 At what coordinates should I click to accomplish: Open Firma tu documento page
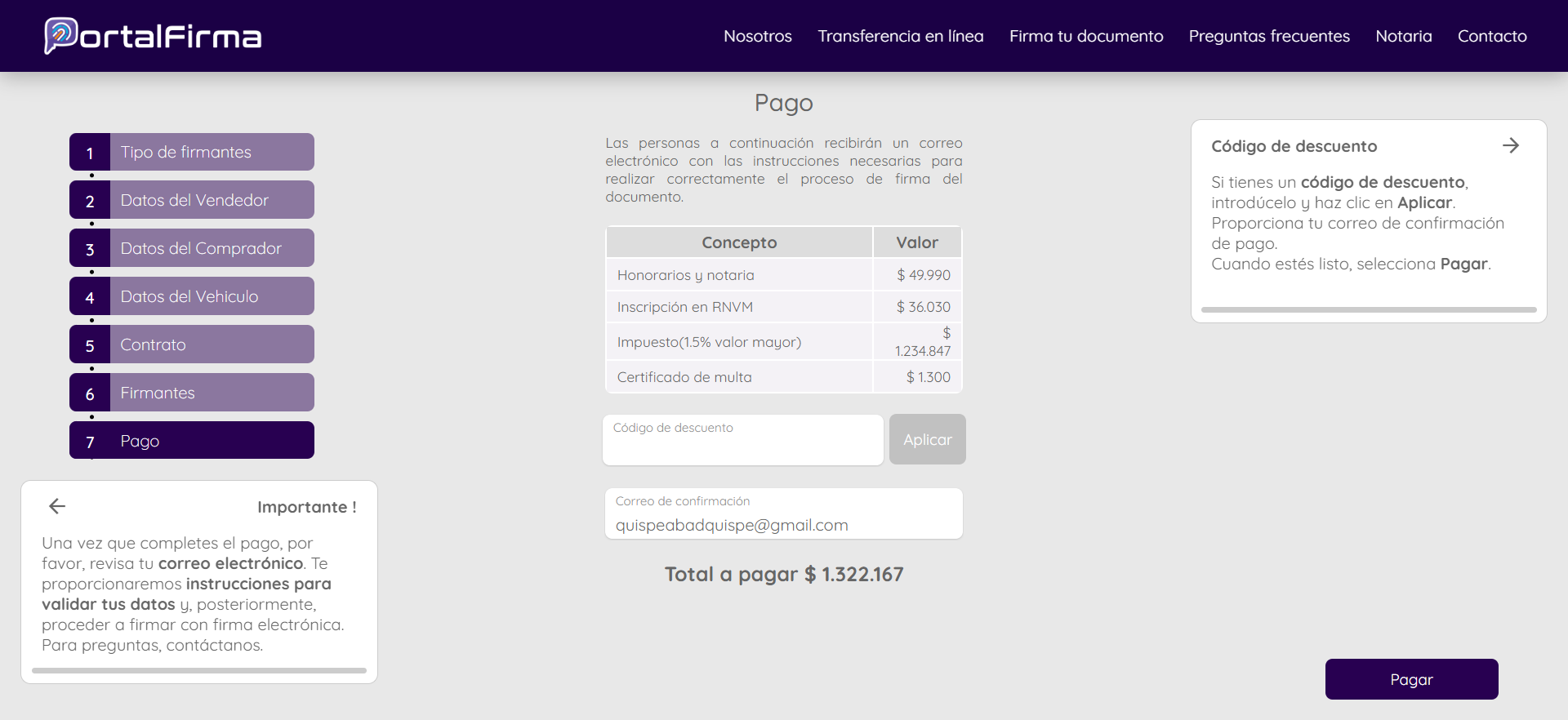pyautogui.click(x=1085, y=36)
